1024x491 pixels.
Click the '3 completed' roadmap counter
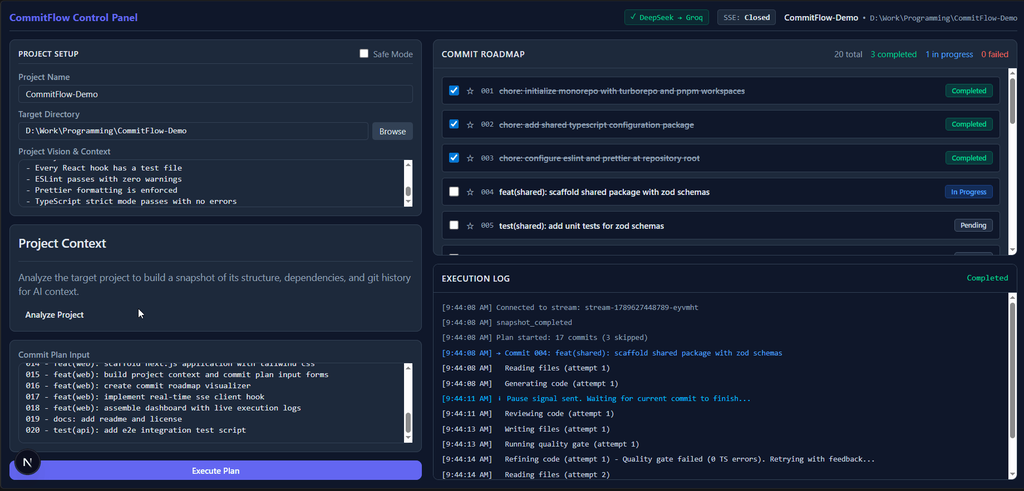point(893,54)
